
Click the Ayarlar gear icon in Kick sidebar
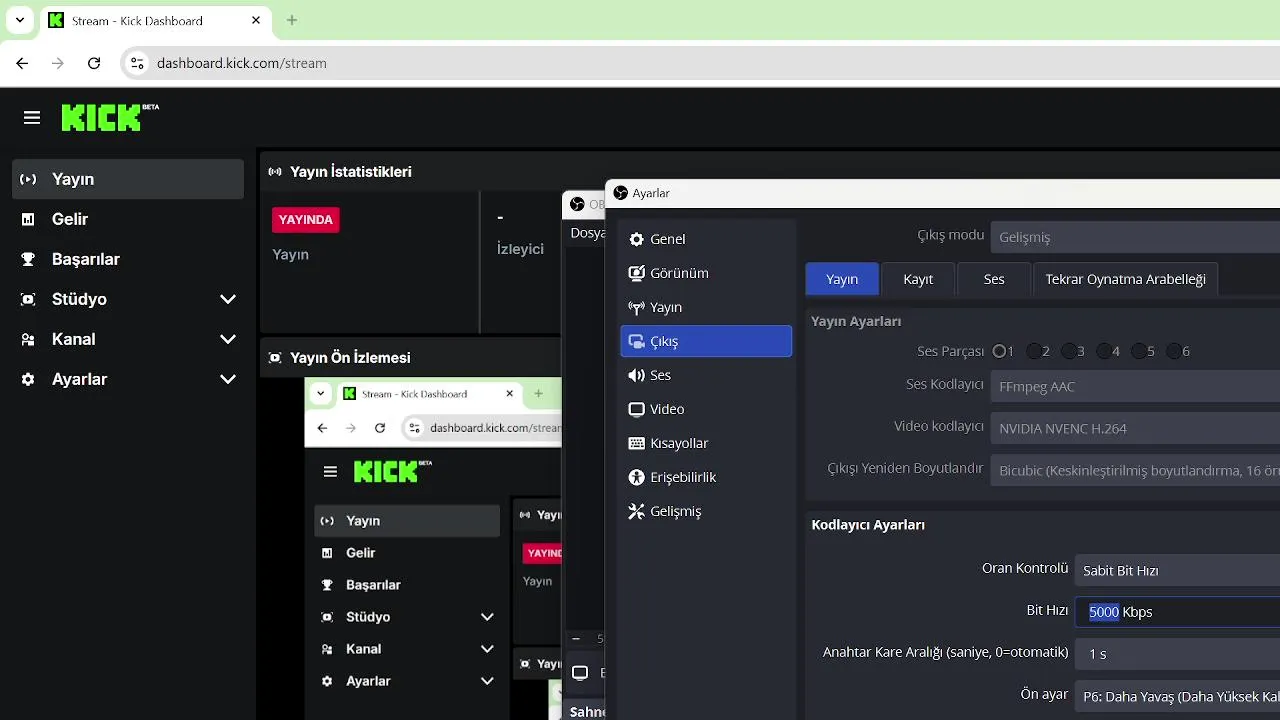(x=28, y=379)
